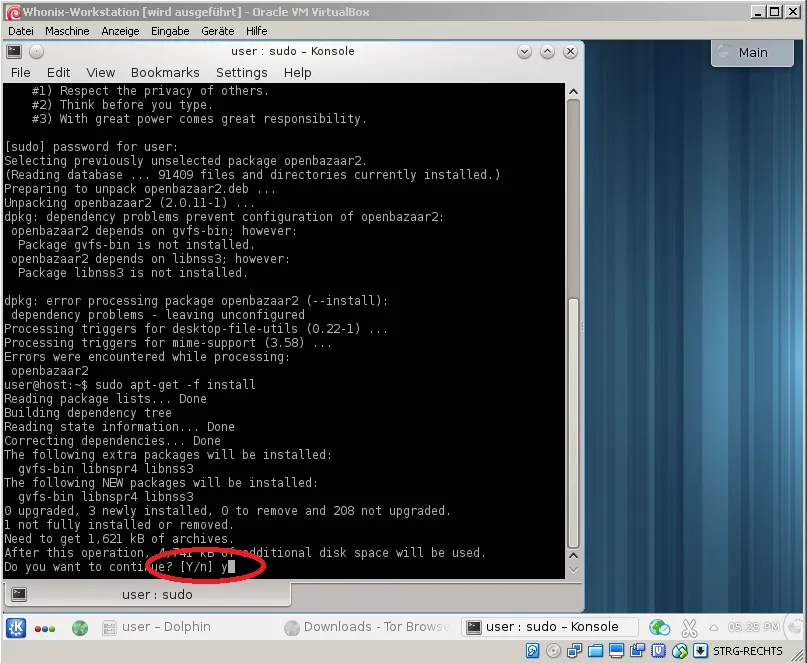Switch to user – Dolphin task
807x663 pixels.
(x=157, y=627)
